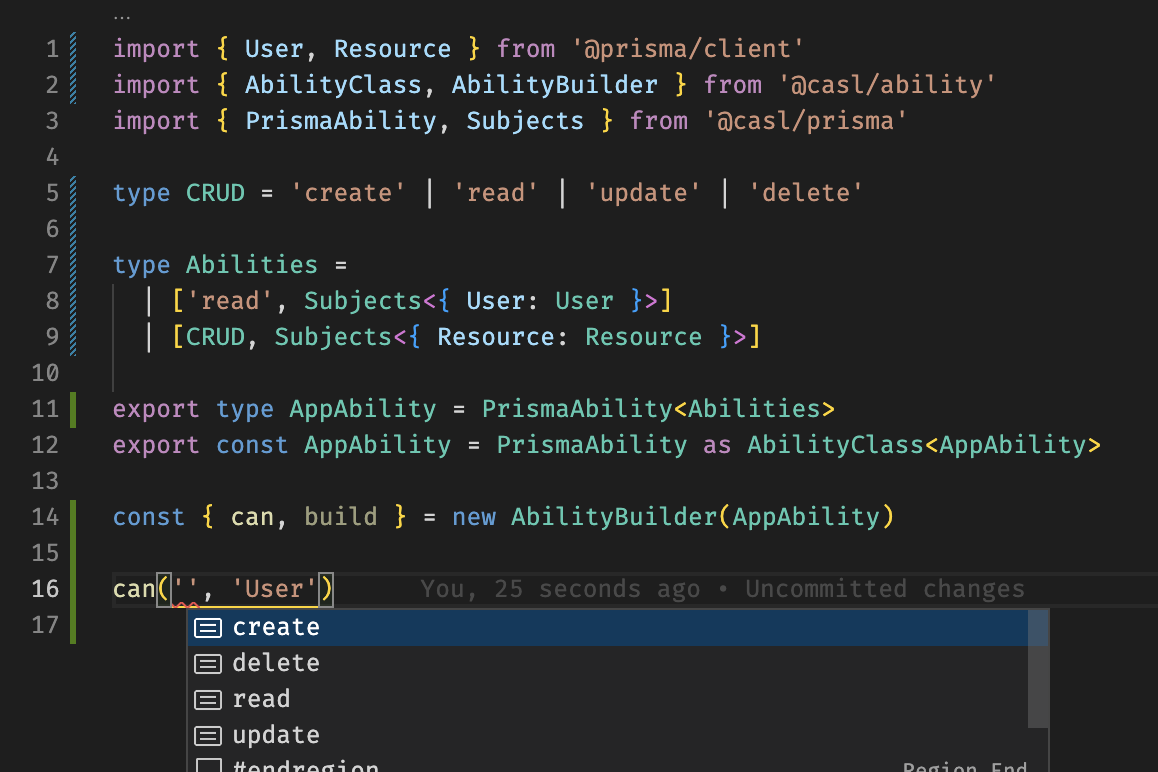Click the icon next to the delete suggestion
Viewport: 1158px width, 772px height.
(x=207, y=663)
